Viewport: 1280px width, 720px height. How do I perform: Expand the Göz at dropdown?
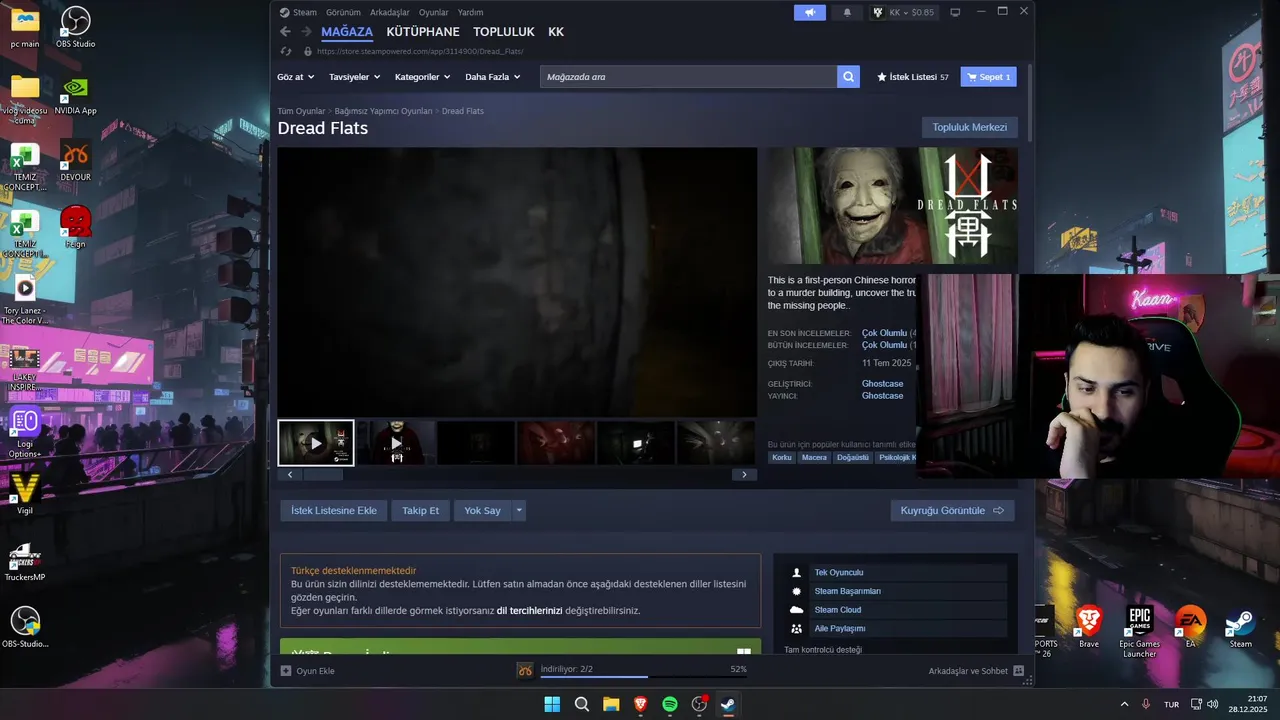point(296,77)
